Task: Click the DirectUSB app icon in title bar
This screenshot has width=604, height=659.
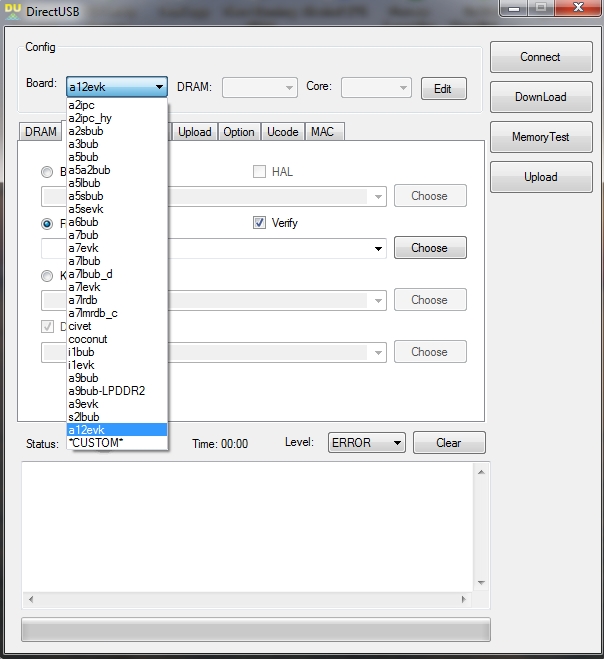Action: 13,10
